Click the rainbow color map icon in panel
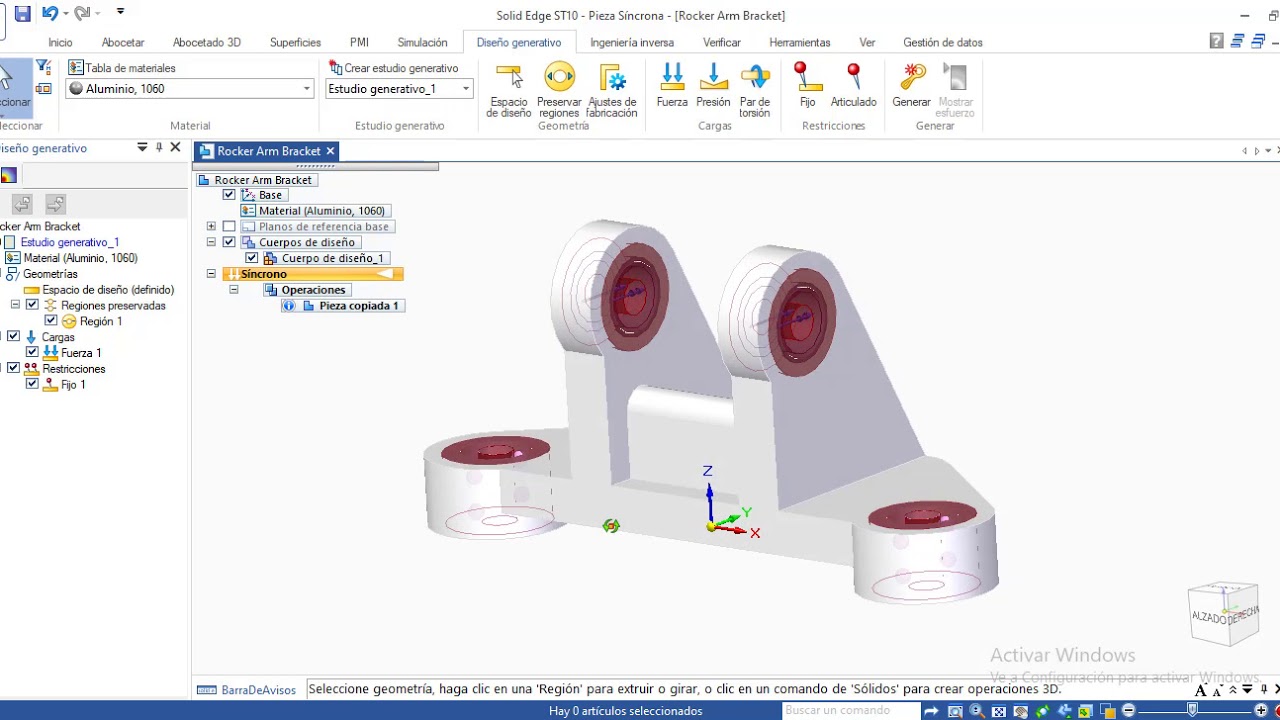 [9, 176]
